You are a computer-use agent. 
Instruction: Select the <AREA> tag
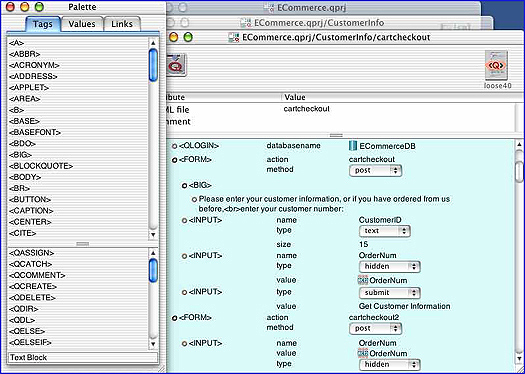[25, 99]
